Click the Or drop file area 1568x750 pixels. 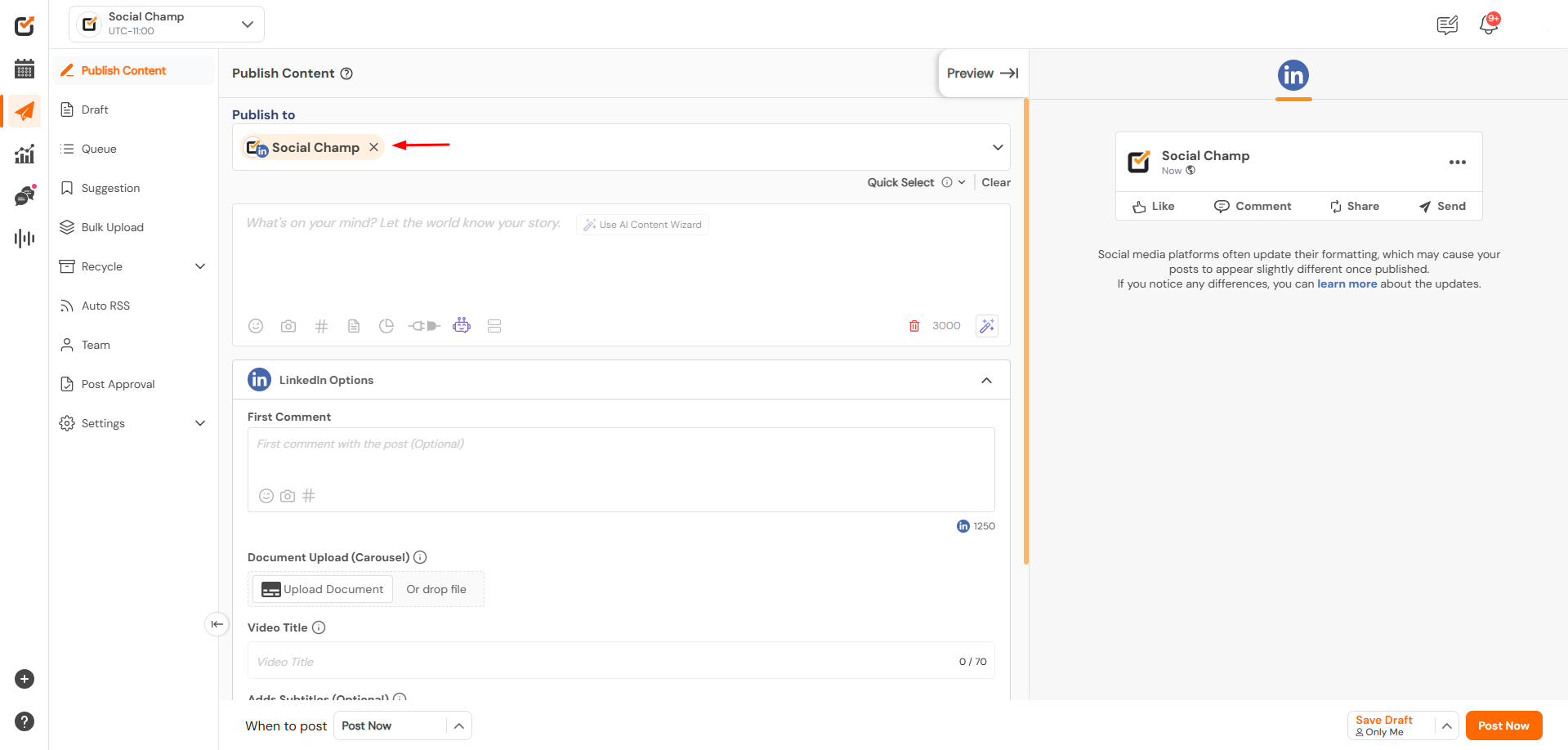click(x=436, y=589)
